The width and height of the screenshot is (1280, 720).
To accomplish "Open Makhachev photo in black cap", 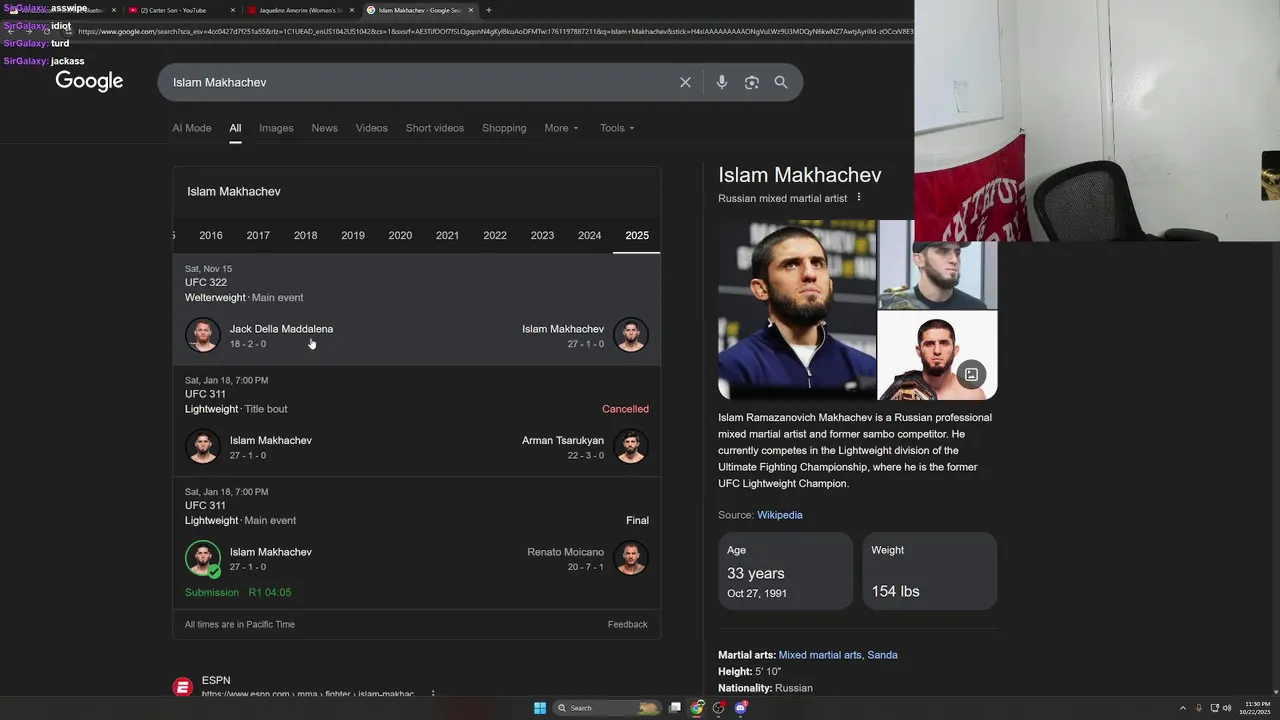I will click(937, 264).
